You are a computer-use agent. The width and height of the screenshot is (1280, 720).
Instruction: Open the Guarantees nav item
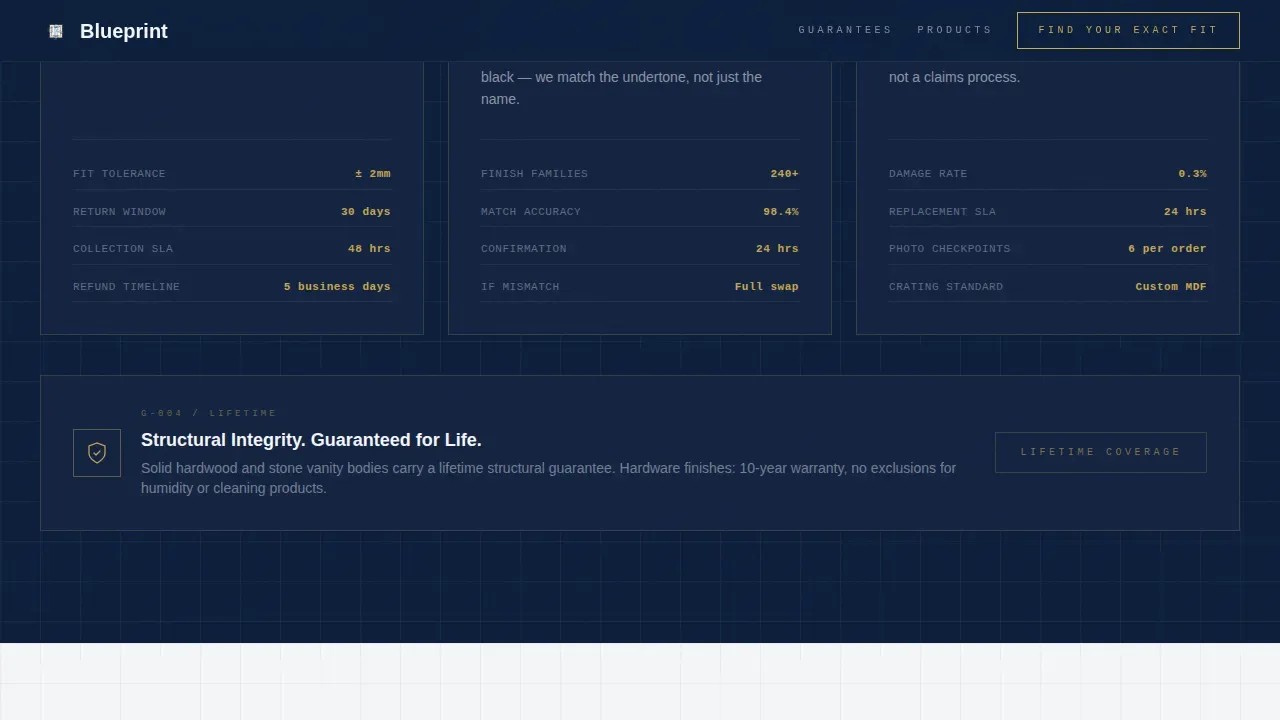coord(845,30)
